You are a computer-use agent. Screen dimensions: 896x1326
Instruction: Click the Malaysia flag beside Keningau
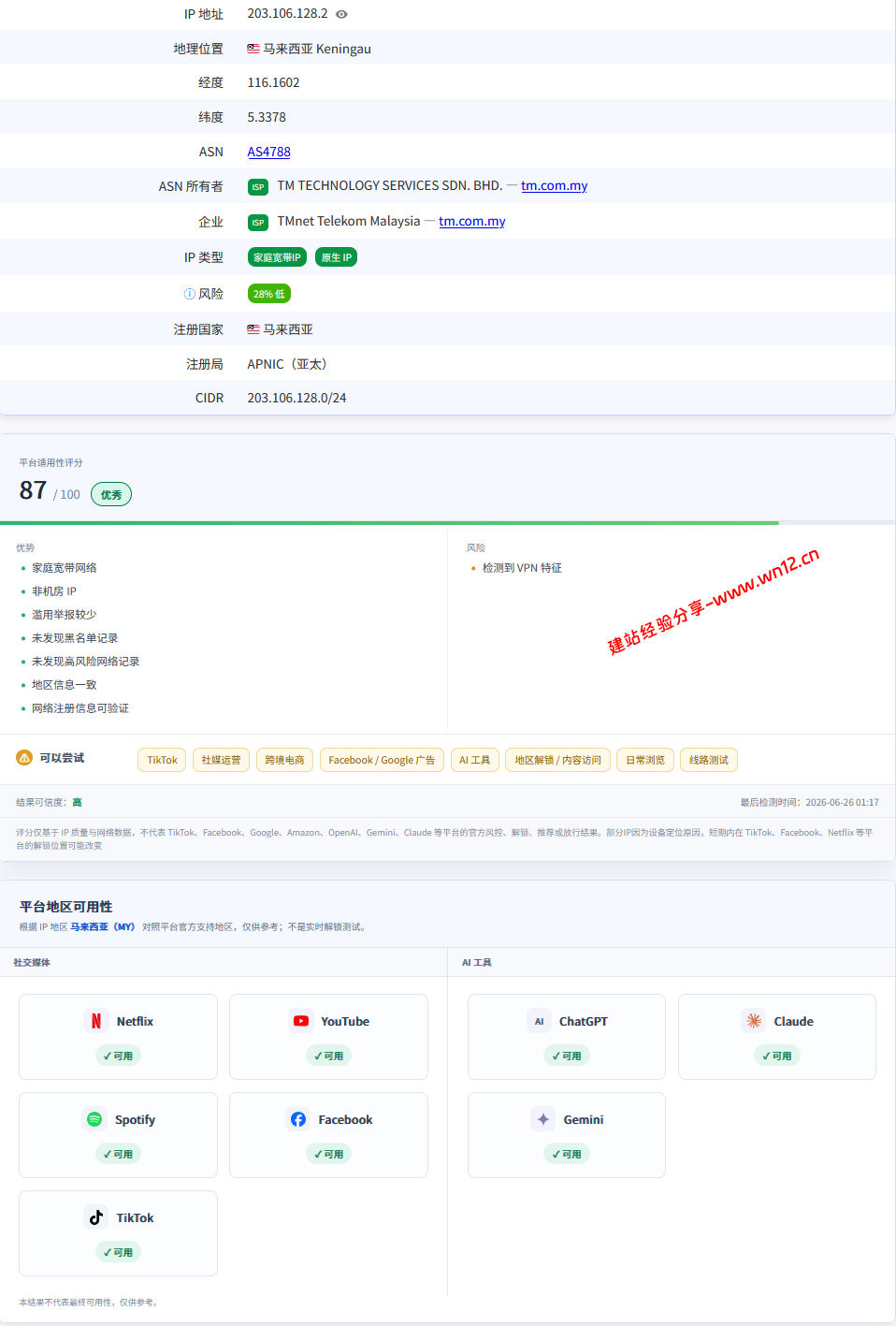[253, 49]
